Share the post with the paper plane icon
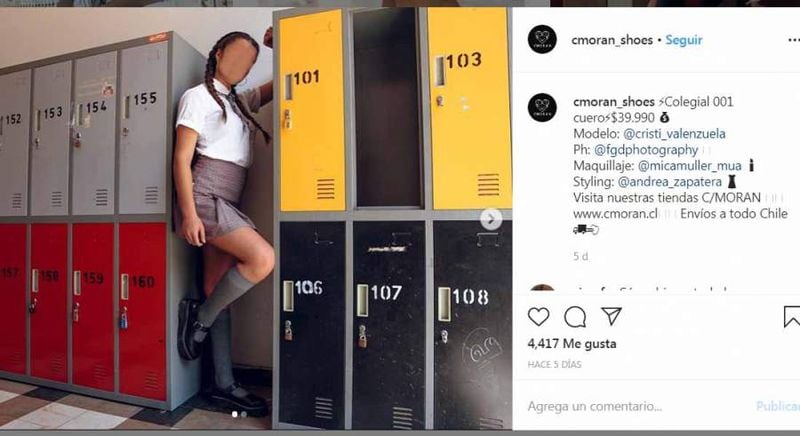Image resolution: width=800 pixels, height=436 pixels. (x=611, y=316)
